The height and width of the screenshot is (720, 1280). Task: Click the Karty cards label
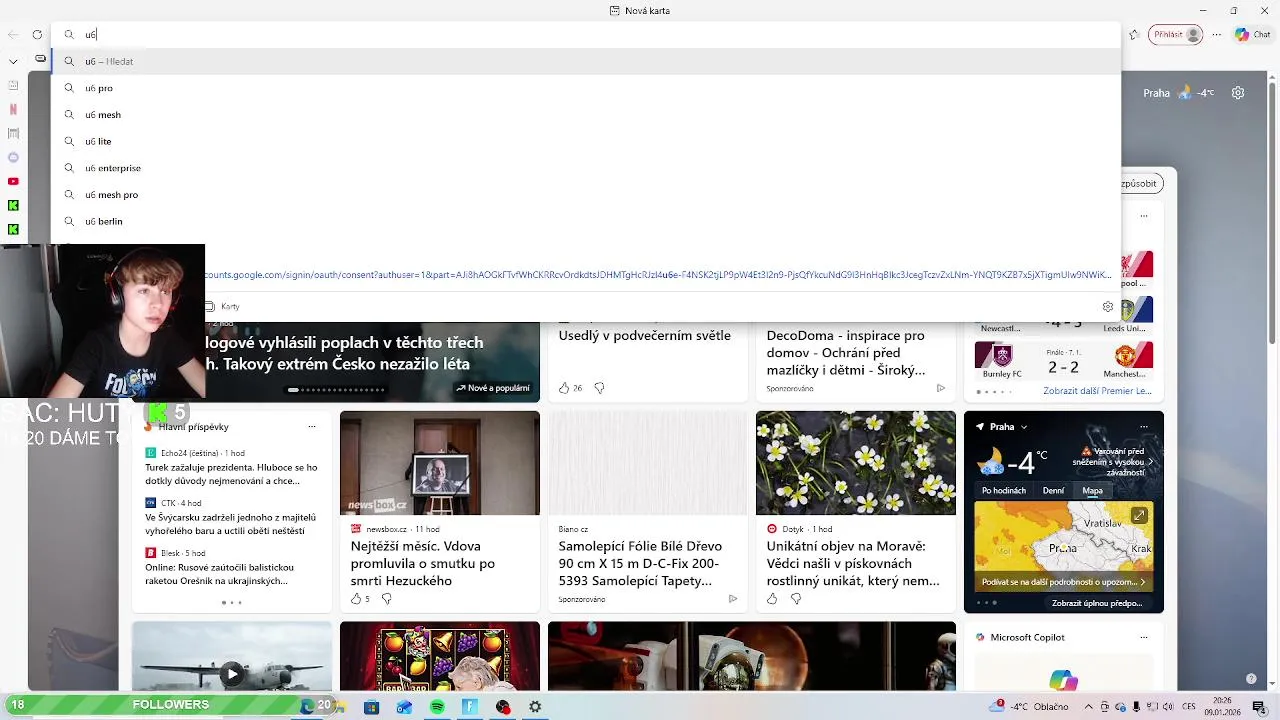tap(230, 307)
